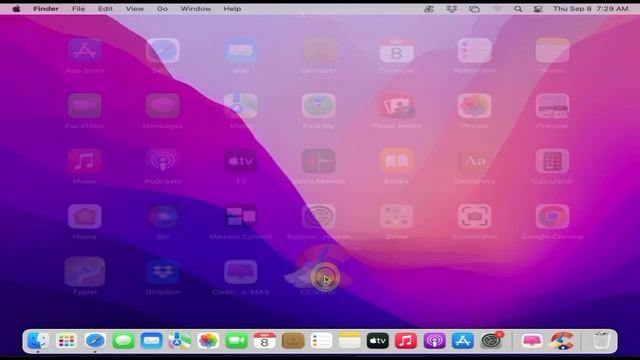Open Mail from the Dock
Image resolution: width=640 pixels, height=360 pixels.
(x=151, y=340)
